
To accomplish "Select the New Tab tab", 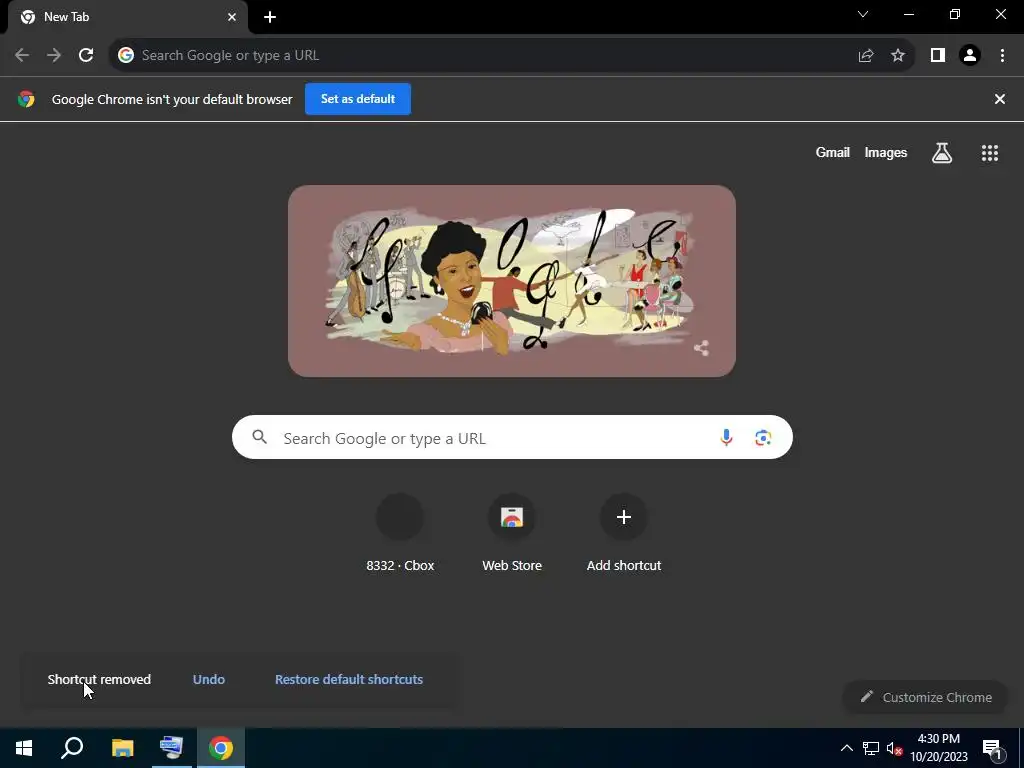I will point(128,17).
